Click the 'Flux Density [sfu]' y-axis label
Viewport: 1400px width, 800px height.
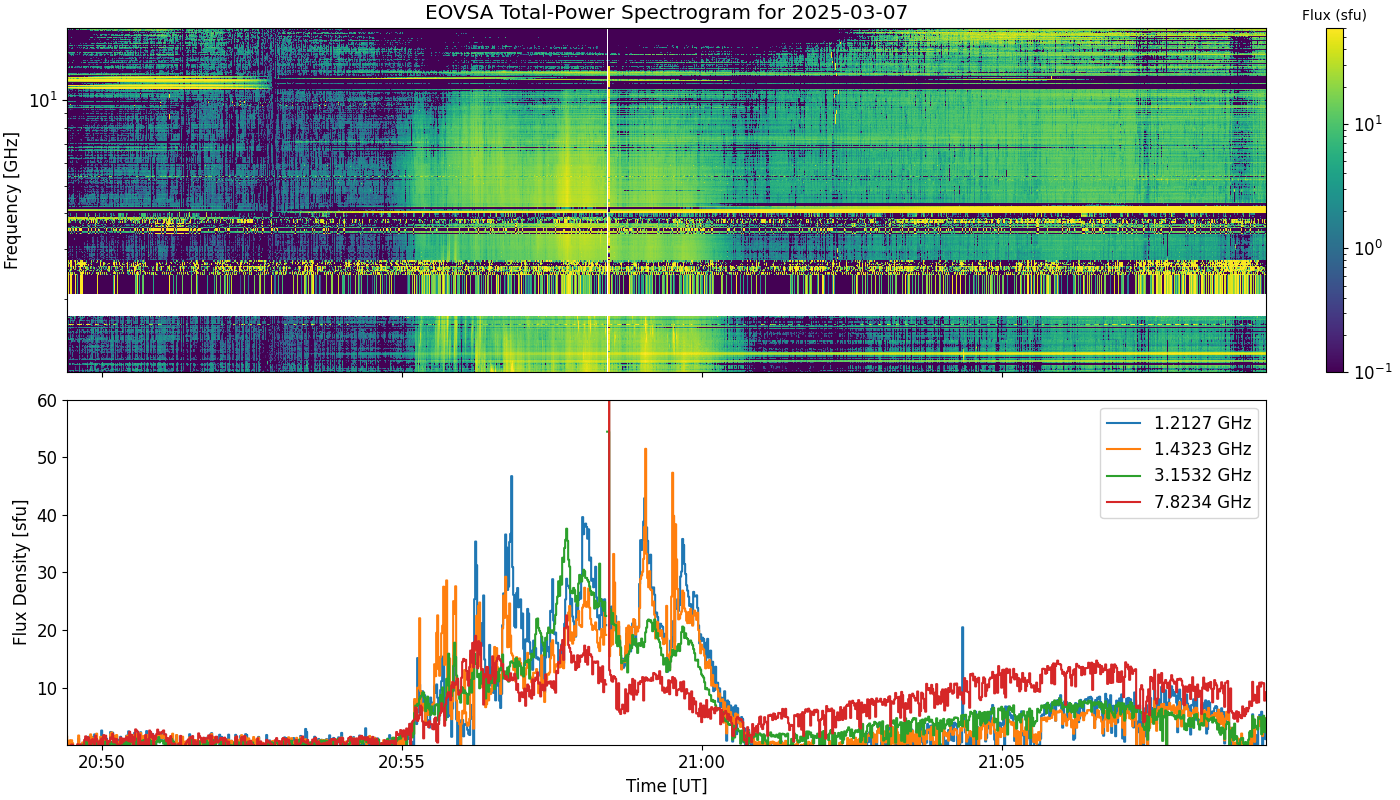tap(20, 572)
